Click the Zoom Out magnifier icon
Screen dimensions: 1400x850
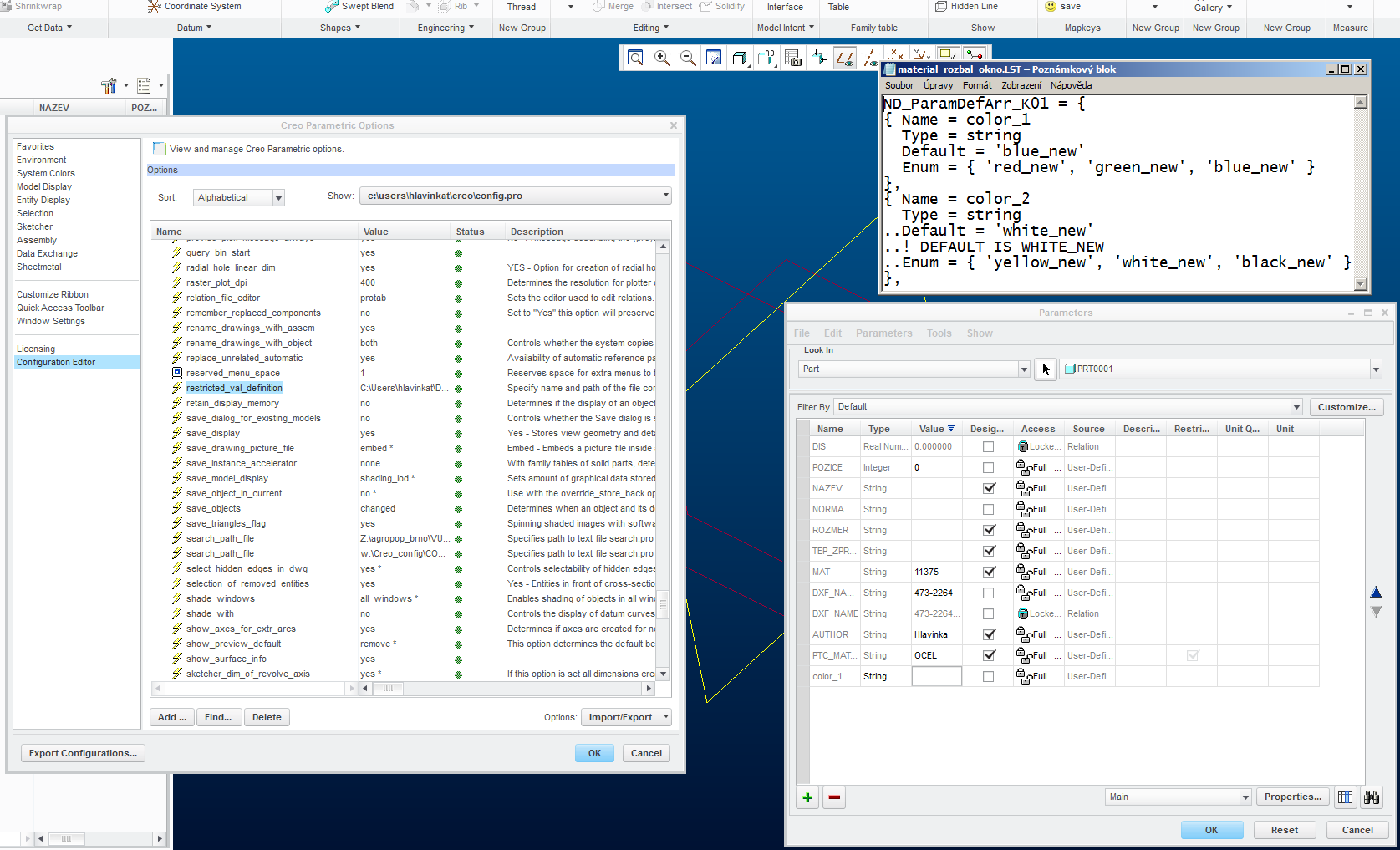click(x=688, y=58)
